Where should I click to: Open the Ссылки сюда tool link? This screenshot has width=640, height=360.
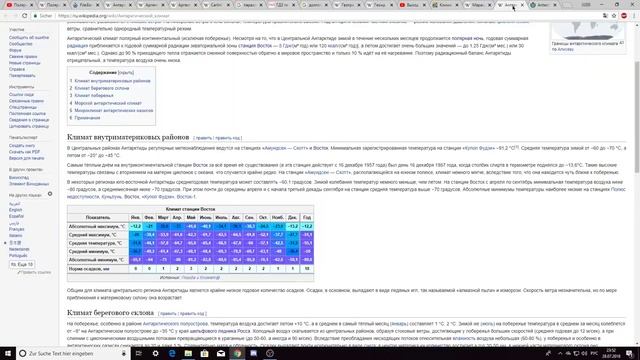click(21, 95)
